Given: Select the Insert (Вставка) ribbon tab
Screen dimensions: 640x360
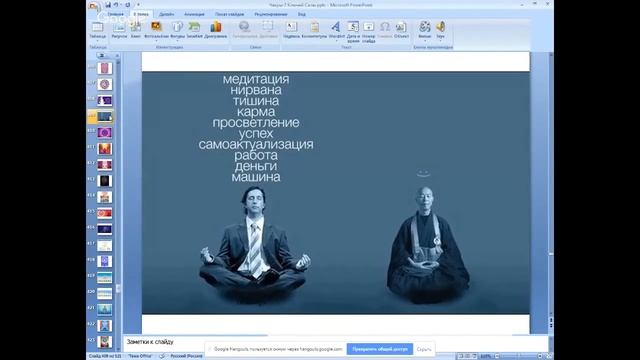Looking at the screenshot, I should click(x=141, y=14).
